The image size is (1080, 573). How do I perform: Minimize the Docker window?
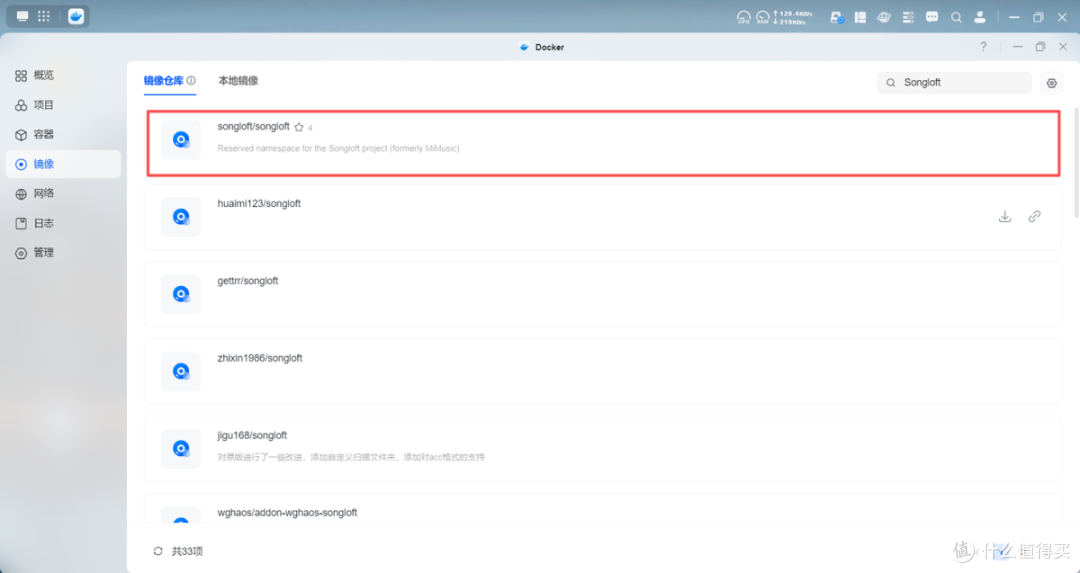coord(1017,47)
